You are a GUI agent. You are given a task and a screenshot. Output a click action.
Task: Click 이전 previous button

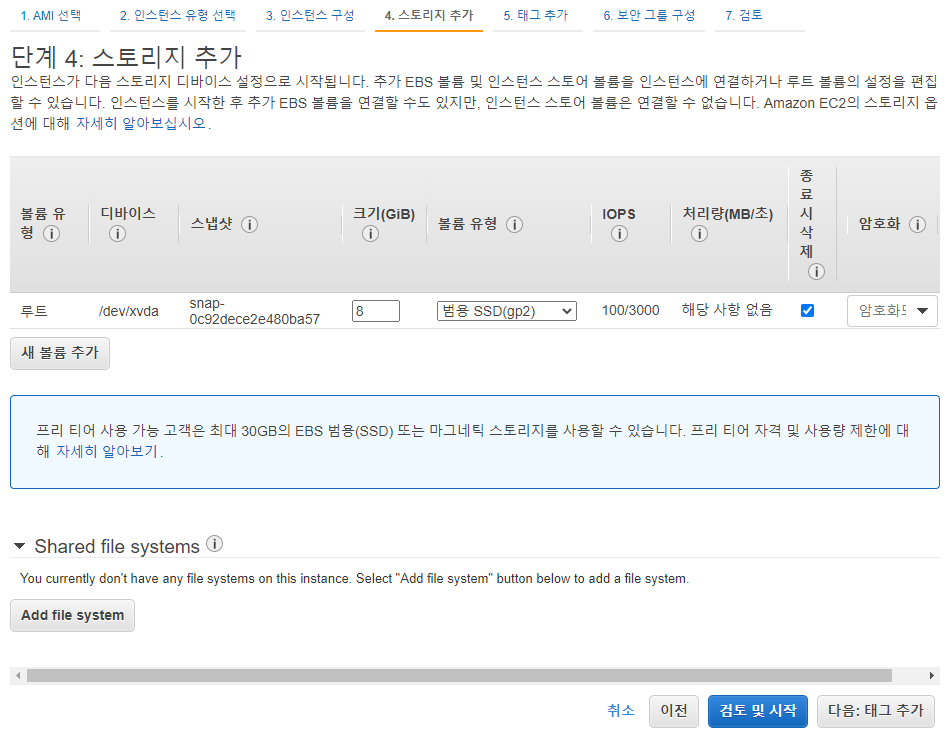(674, 711)
